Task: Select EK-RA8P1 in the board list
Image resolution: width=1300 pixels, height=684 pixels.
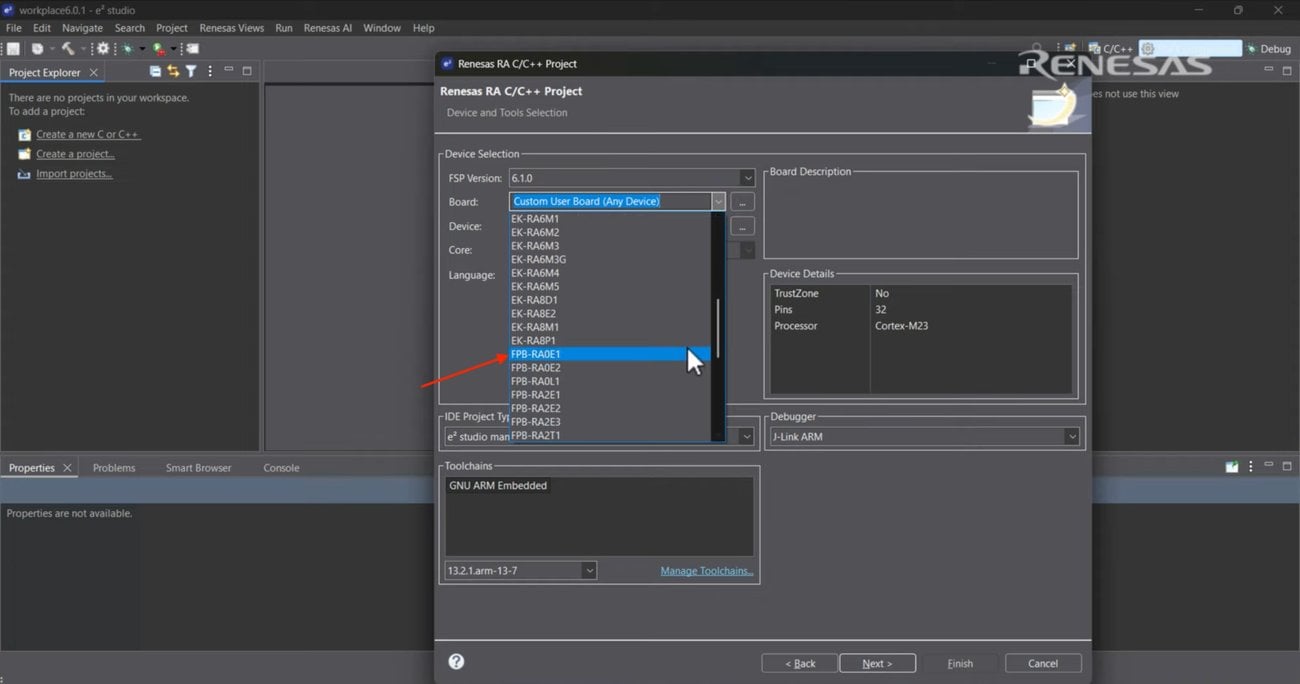Action: [610, 341]
